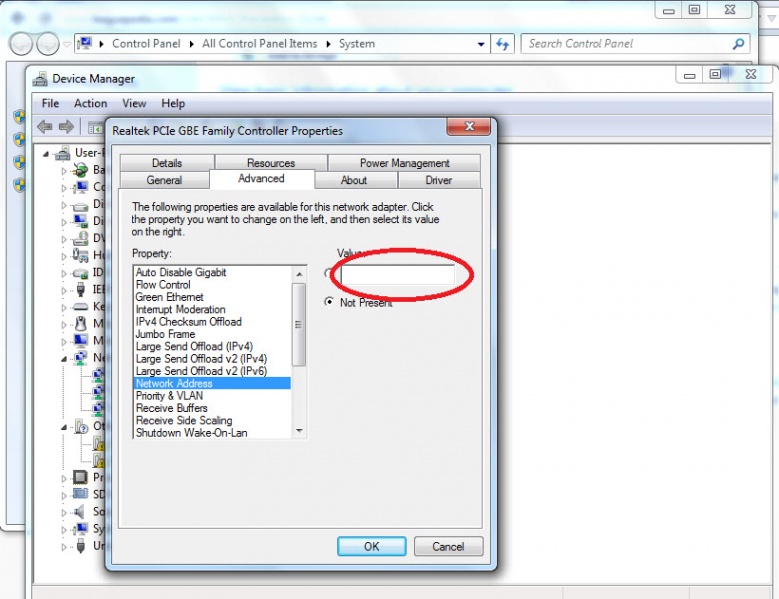Select the Human Interface Devices icon
The height and width of the screenshot is (599, 779).
[80, 255]
